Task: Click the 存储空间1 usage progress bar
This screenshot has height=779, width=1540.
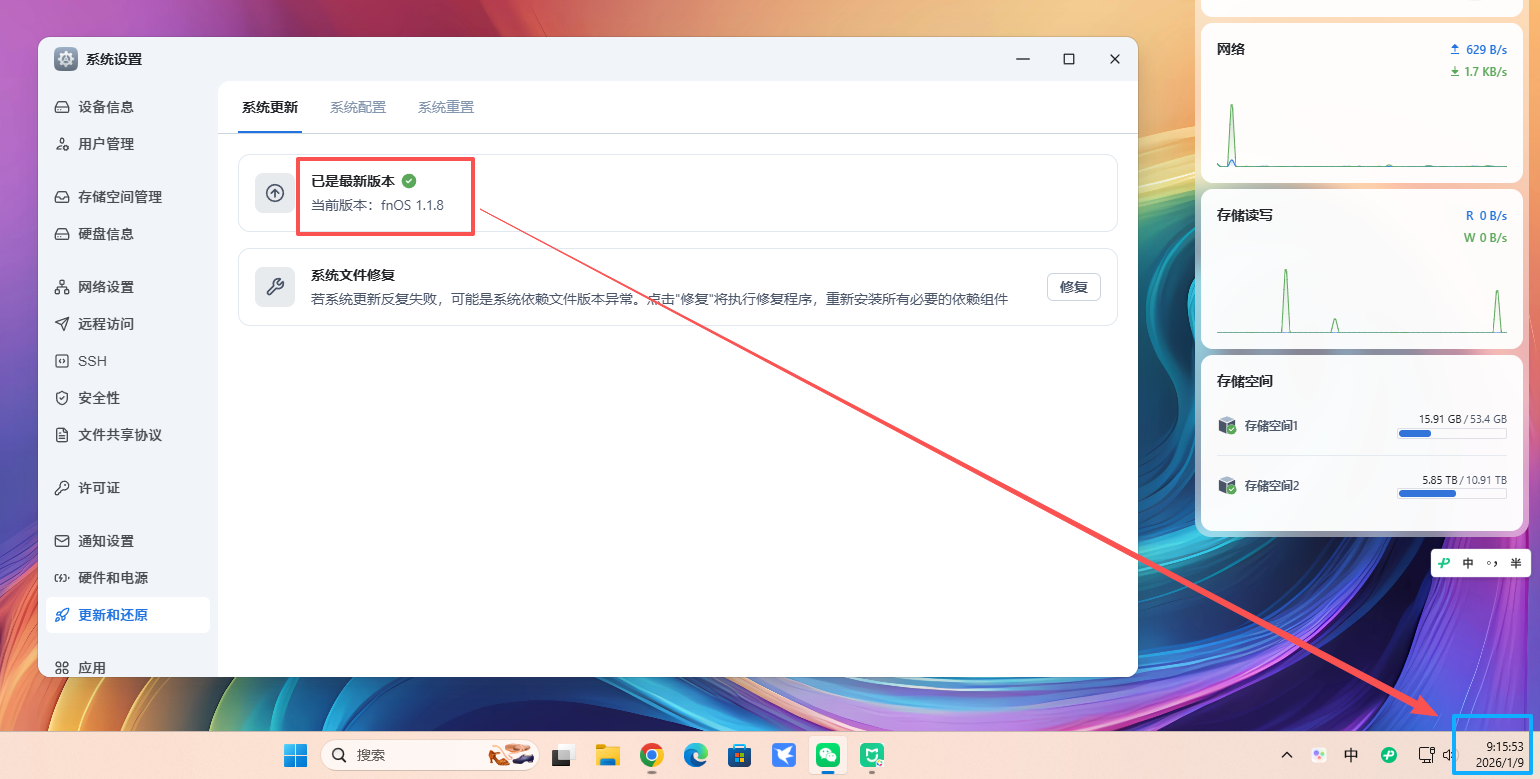Action: click(x=1451, y=433)
